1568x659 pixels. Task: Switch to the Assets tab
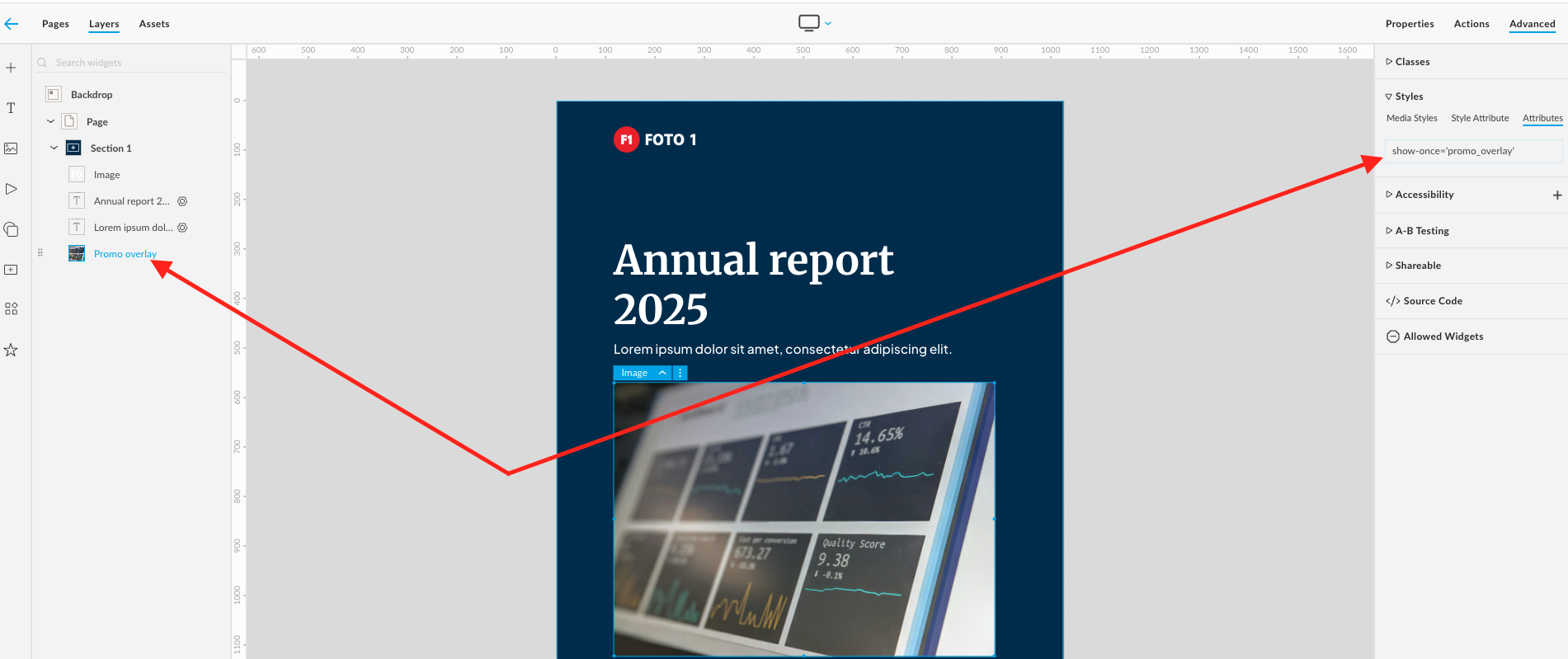154,24
